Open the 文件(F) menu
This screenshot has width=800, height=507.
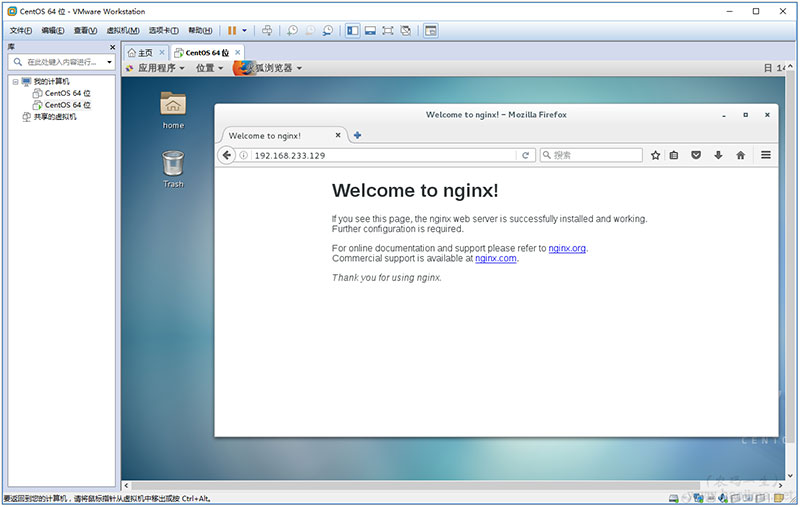pyautogui.click(x=20, y=31)
